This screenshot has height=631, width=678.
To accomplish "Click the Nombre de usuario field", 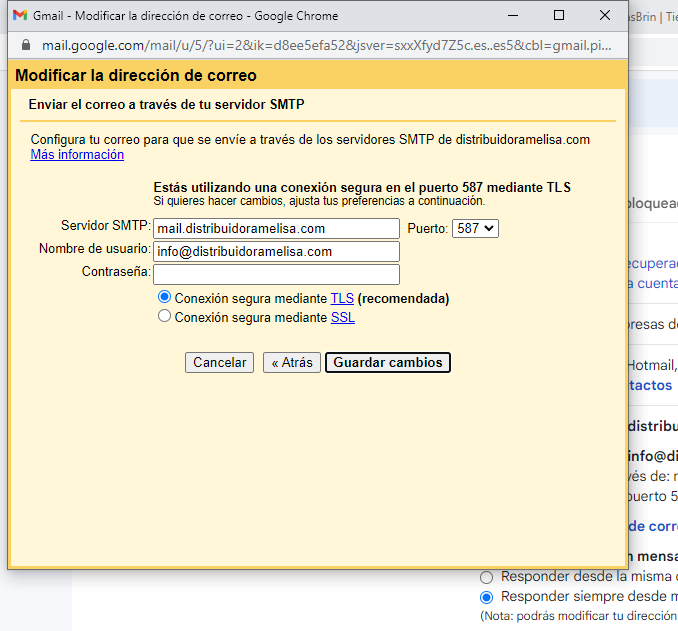I will point(276,251).
